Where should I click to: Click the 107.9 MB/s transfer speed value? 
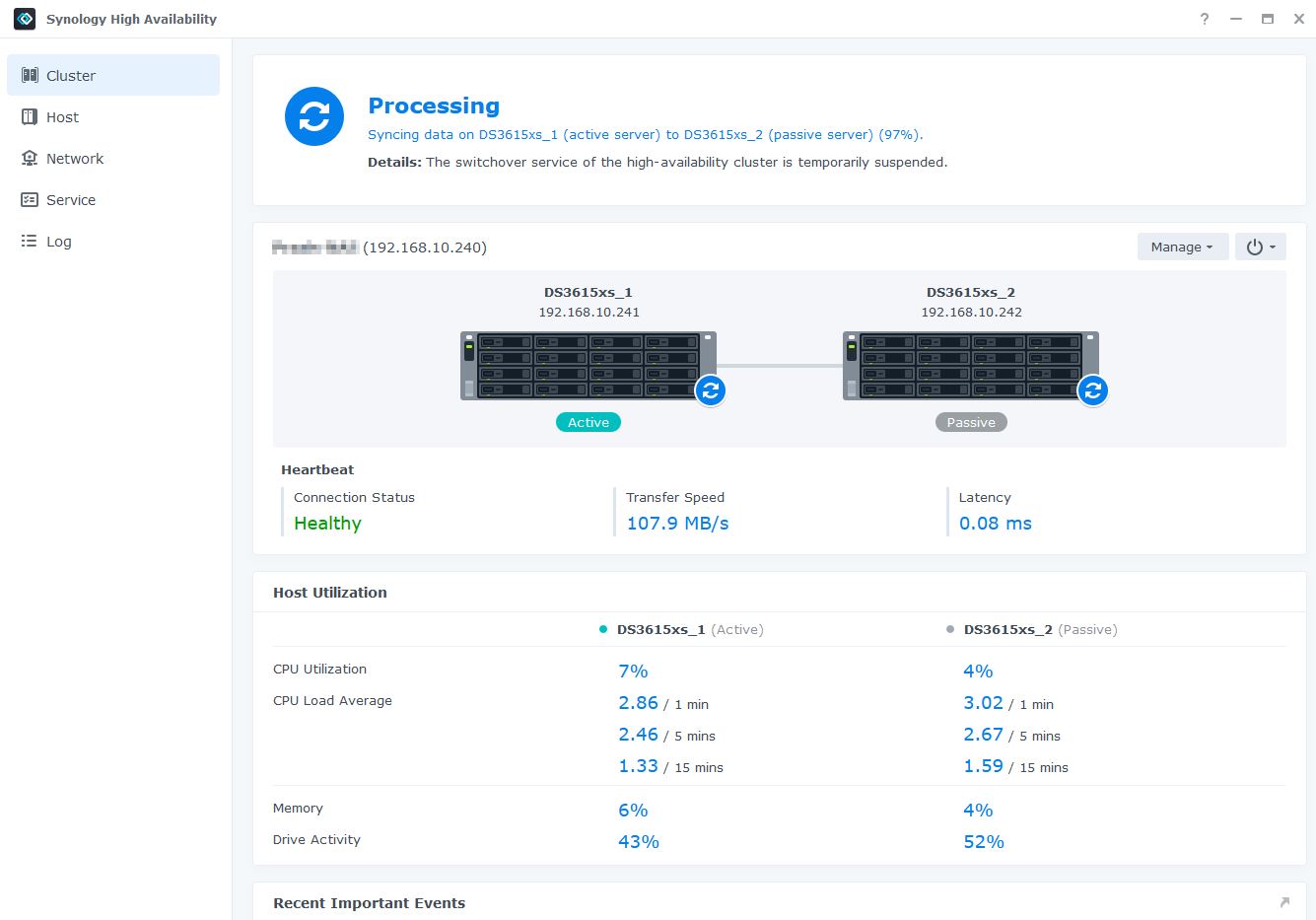[x=678, y=524]
